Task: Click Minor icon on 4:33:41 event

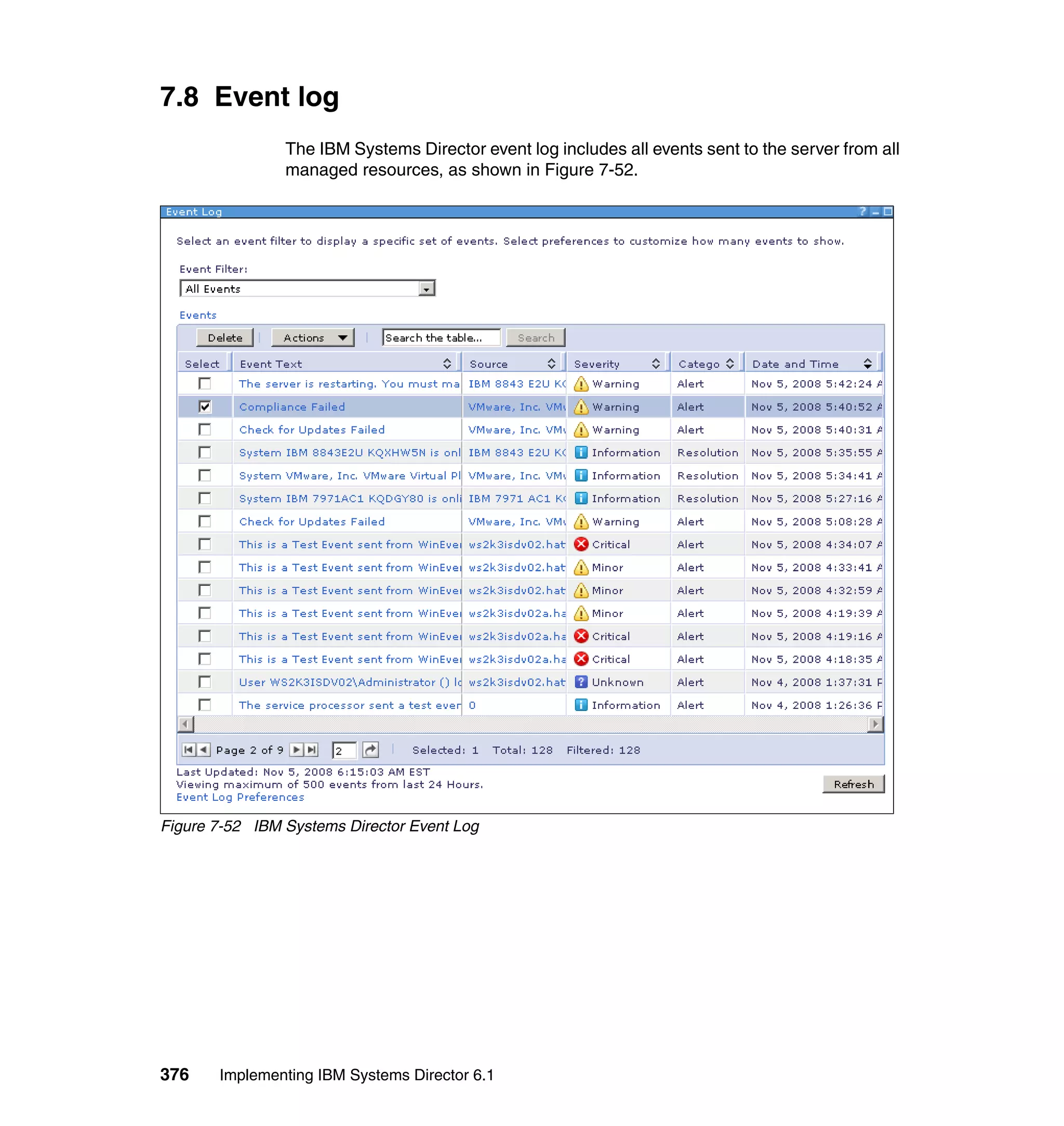Action: pyautogui.click(x=581, y=568)
